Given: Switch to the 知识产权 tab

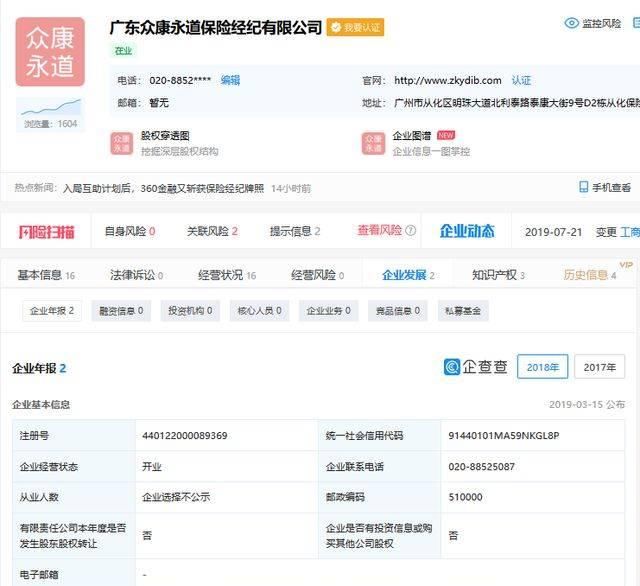Looking at the screenshot, I should [x=498, y=275].
